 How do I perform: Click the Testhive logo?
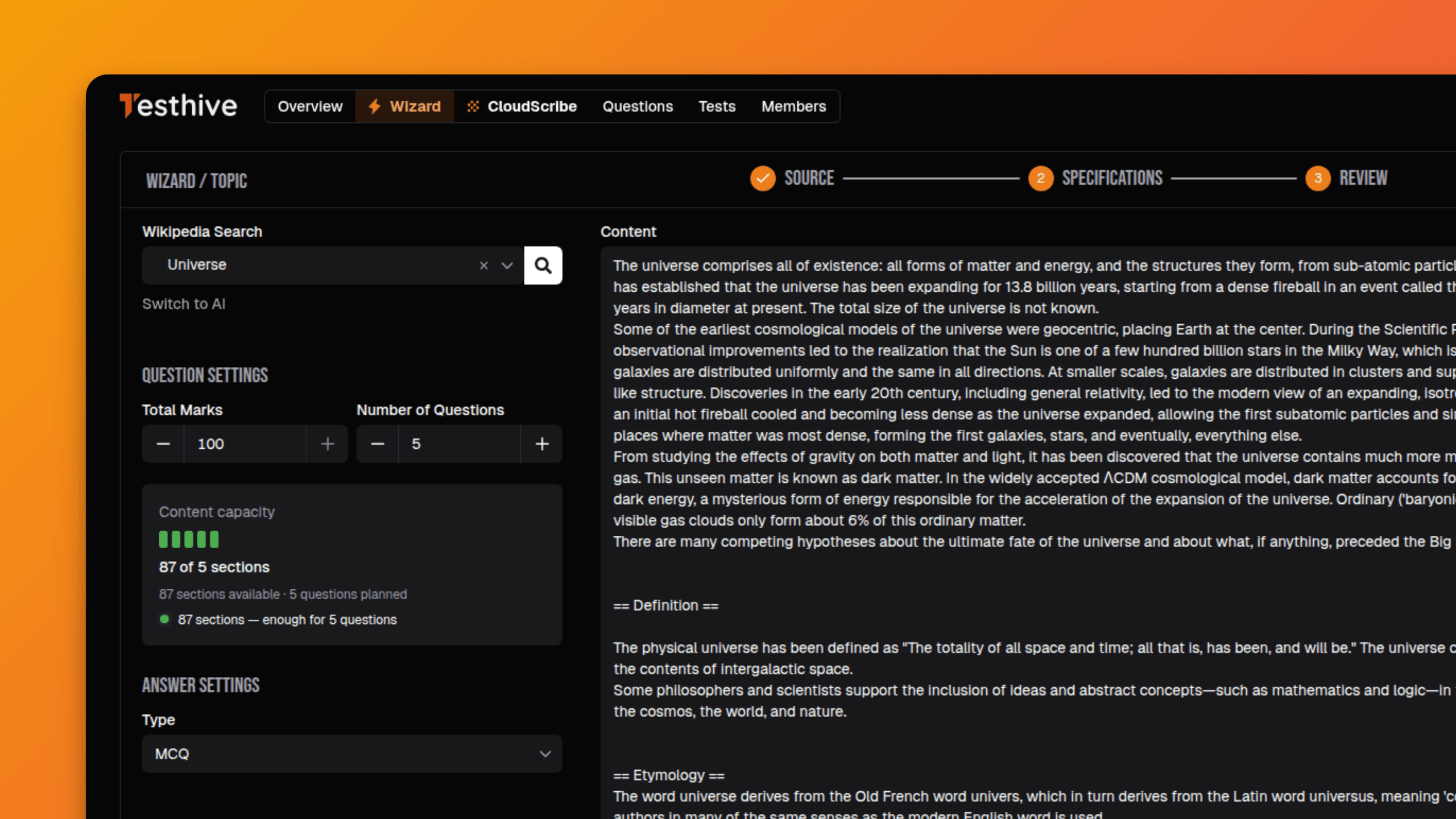(x=178, y=106)
